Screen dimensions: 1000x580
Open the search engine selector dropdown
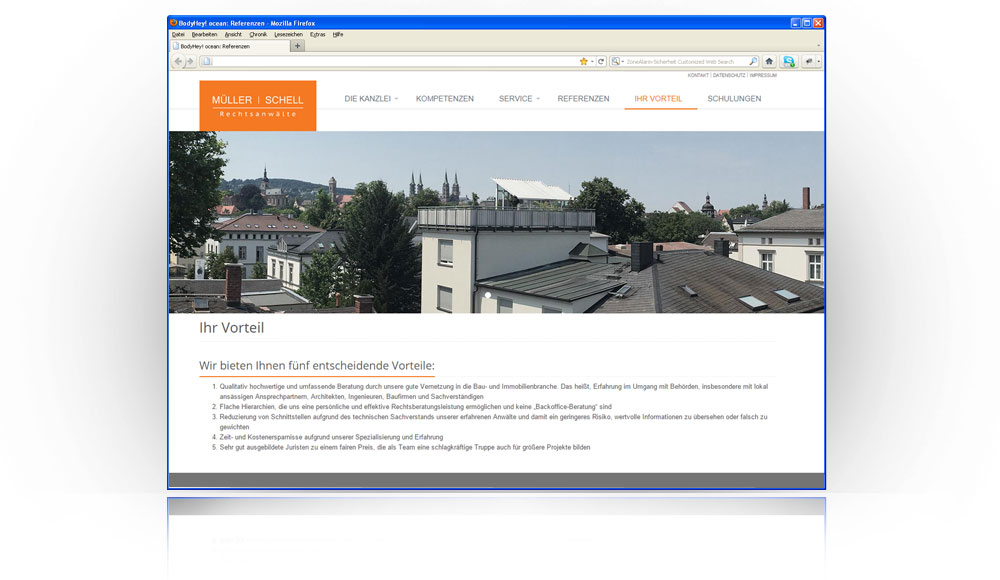[618, 62]
